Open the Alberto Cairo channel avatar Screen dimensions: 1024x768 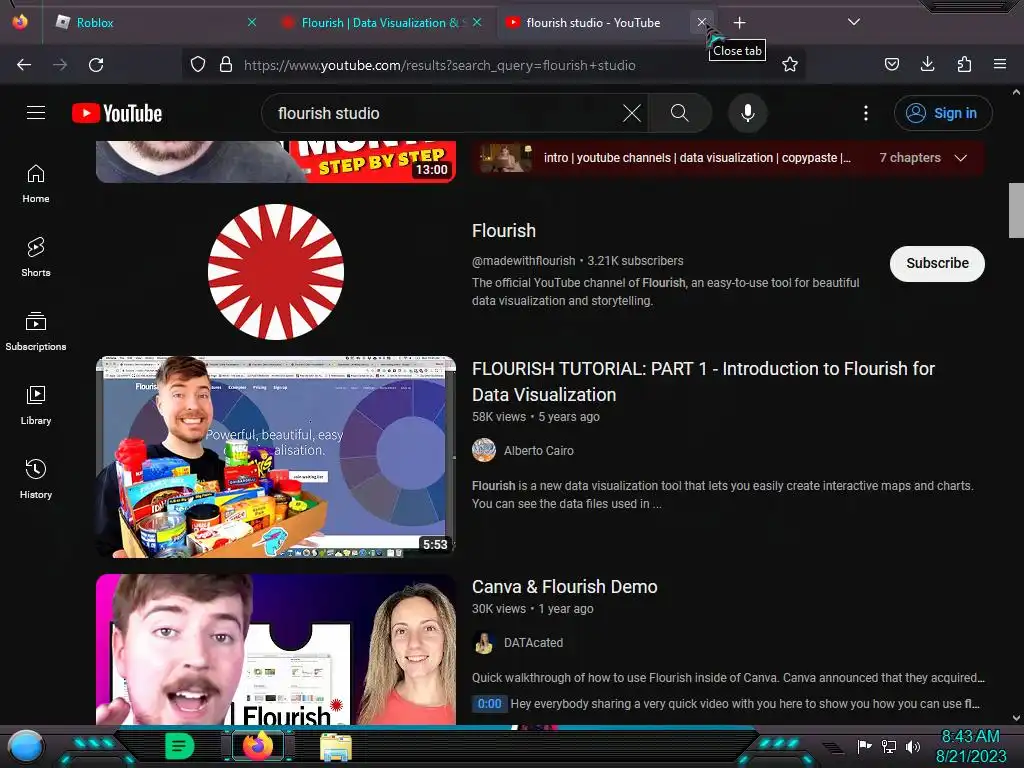tap(484, 450)
